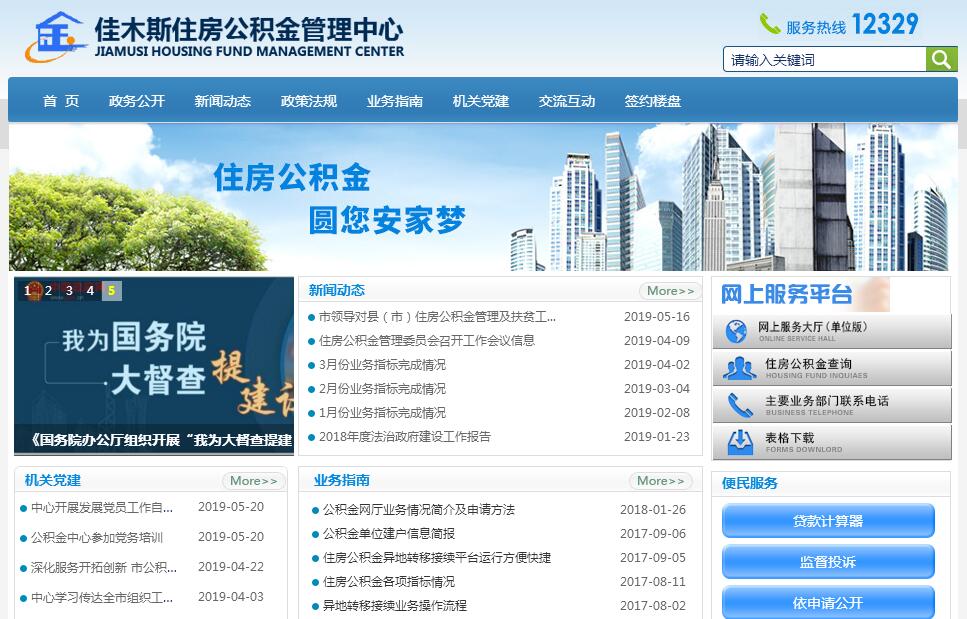The width and height of the screenshot is (967, 619).
Task: Click the green phone hotline icon
Action: pyautogui.click(x=770, y=24)
